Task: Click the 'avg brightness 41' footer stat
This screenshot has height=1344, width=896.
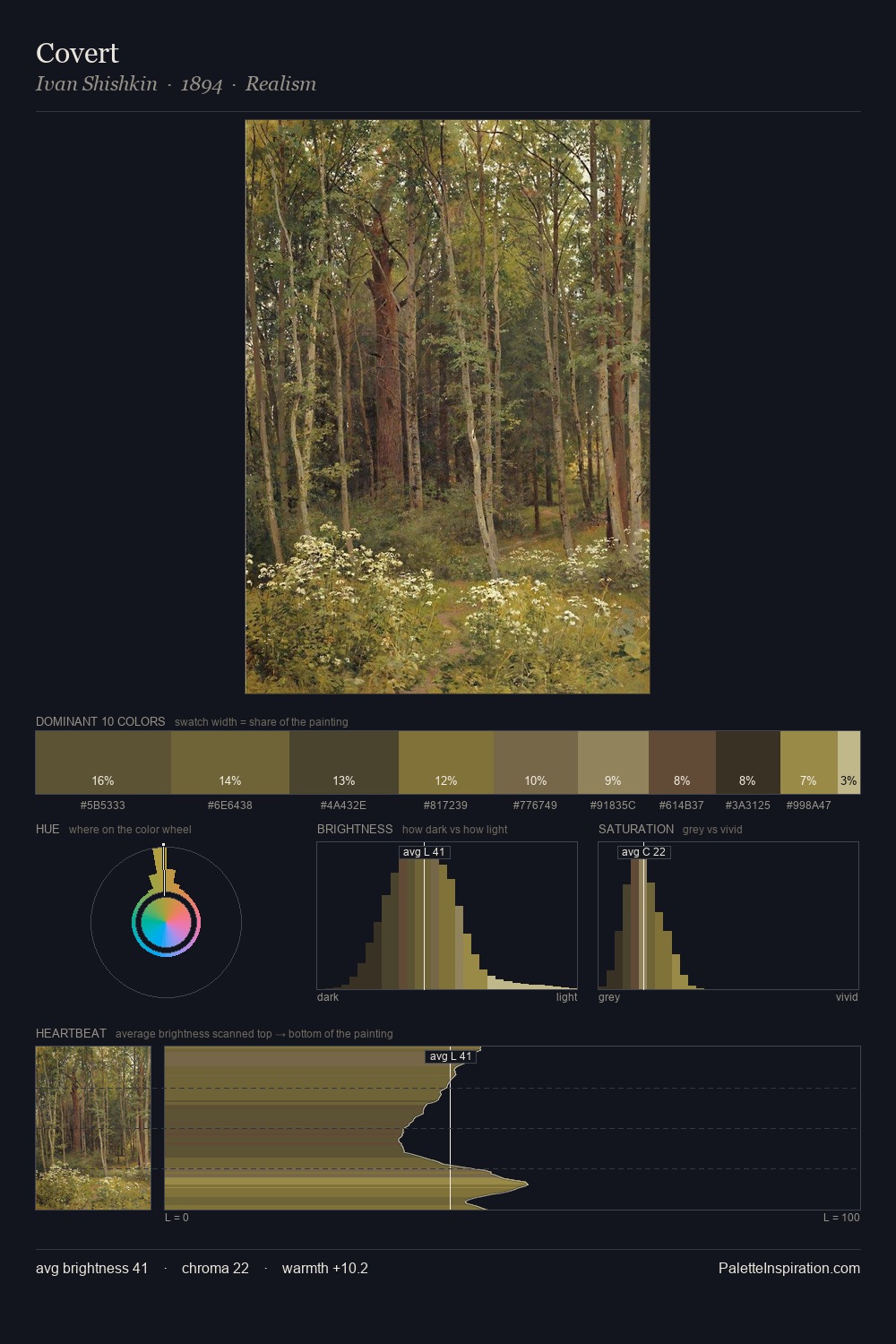Action: pos(91,1268)
